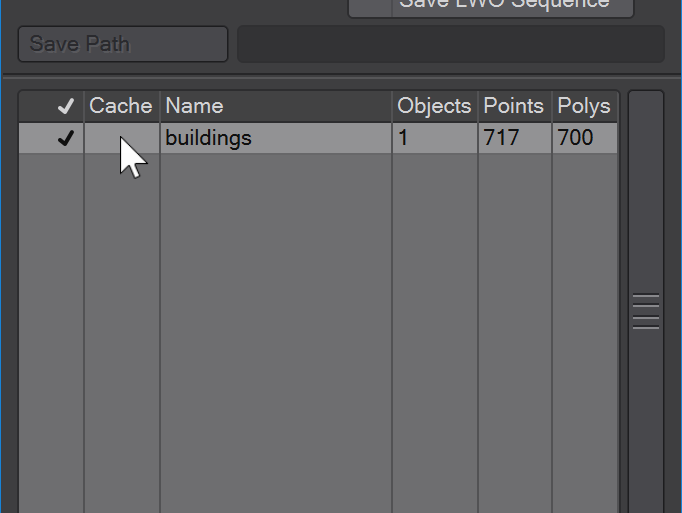Click the small box beside Save LWO Sequence
Viewport: 682px width, 513px height.
click(370, 6)
